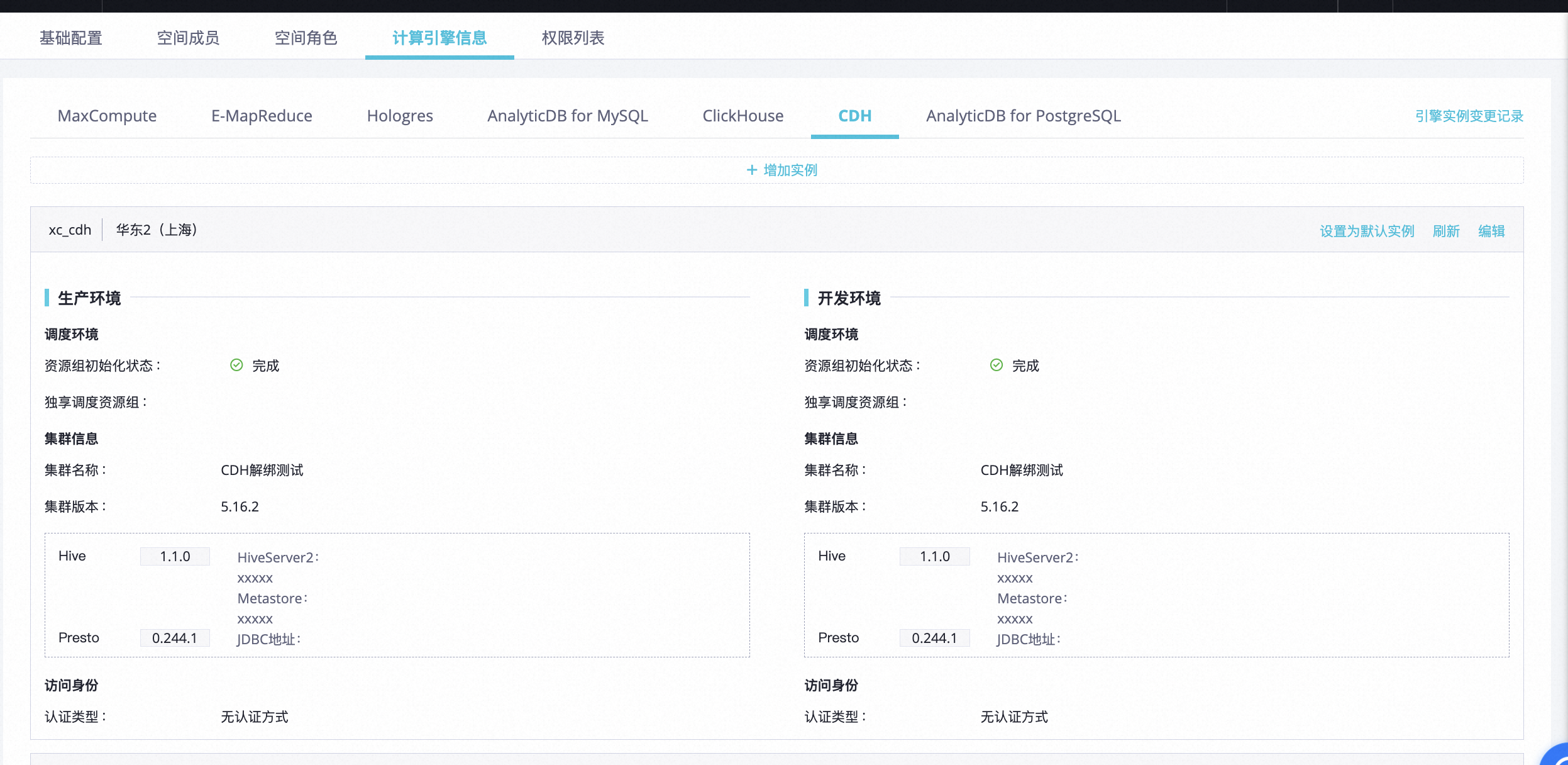This screenshot has width=1568, height=765.
Task: Go to 权限列表 tab
Action: click(573, 38)
